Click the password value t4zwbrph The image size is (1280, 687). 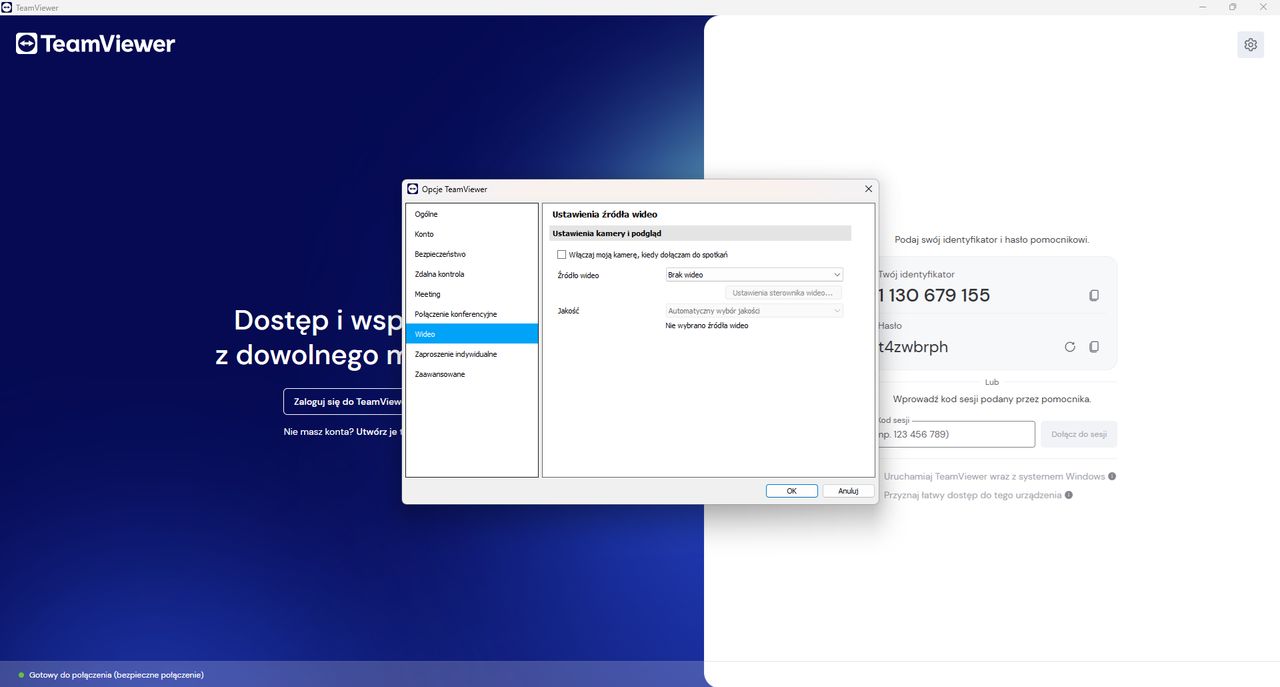(913, 347)
